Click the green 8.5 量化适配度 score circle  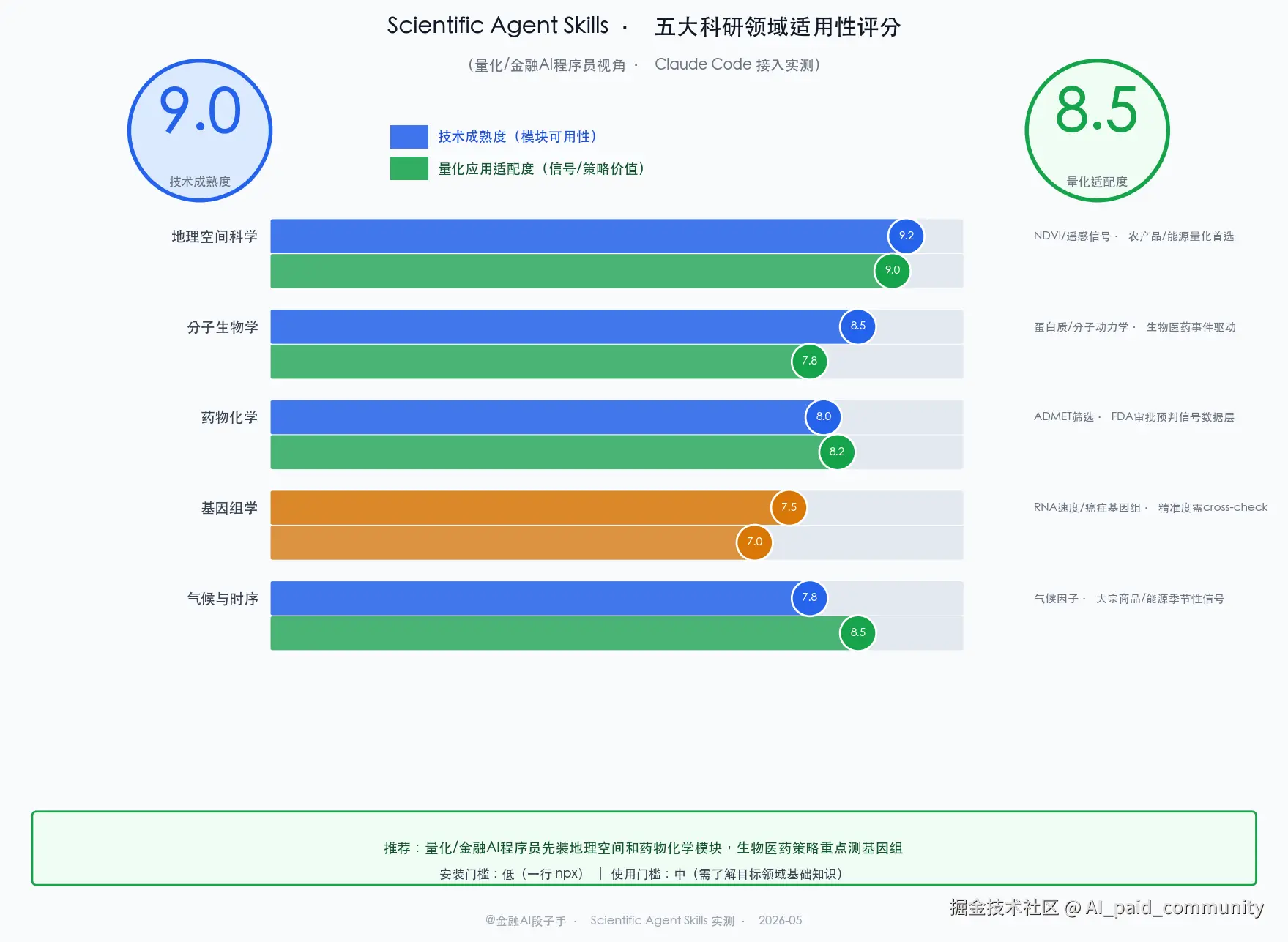point(1097,131)
